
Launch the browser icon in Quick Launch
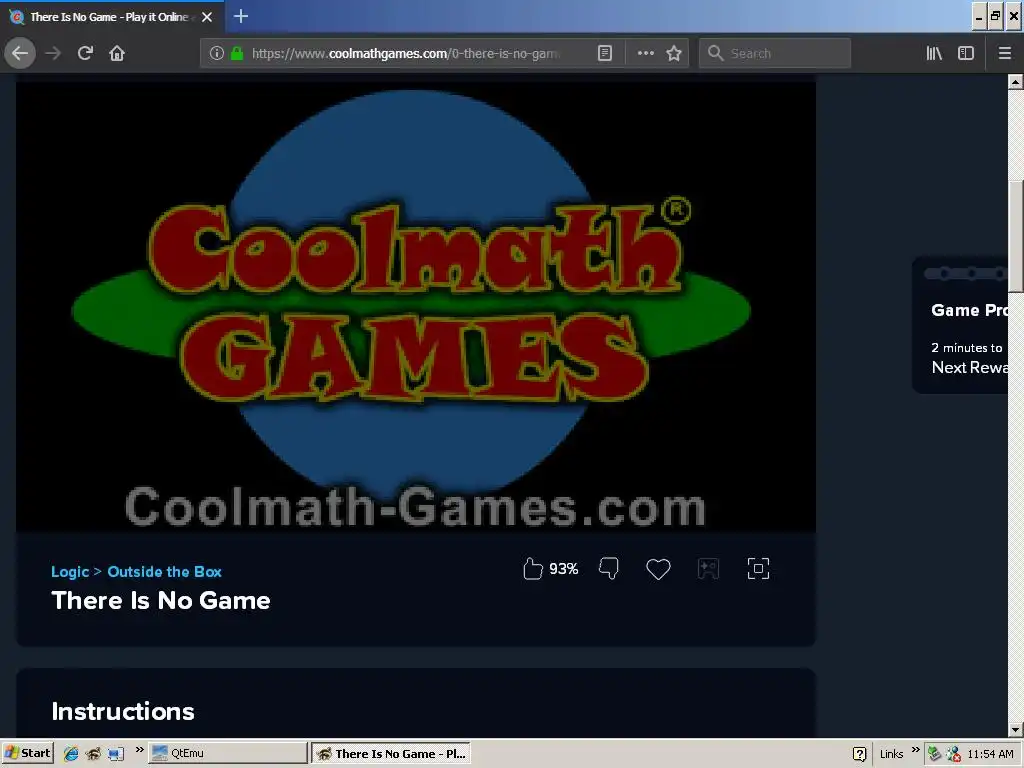tap(93, 754)
